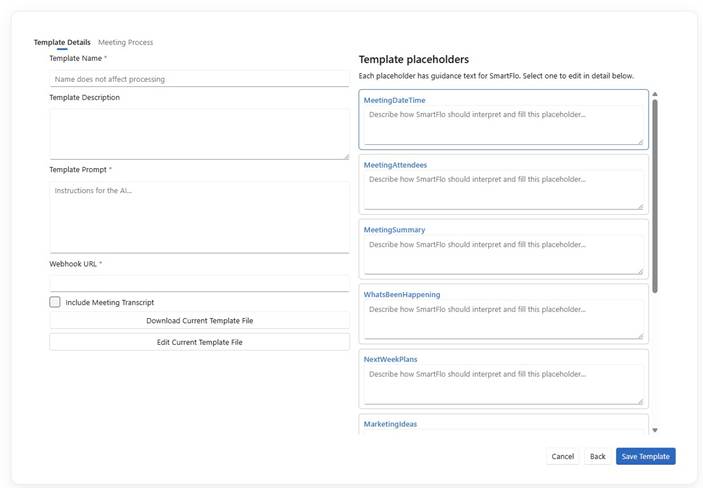This screenshot has width=703, height=488.
Task: Select the Template Details tab
Action: 62,42
